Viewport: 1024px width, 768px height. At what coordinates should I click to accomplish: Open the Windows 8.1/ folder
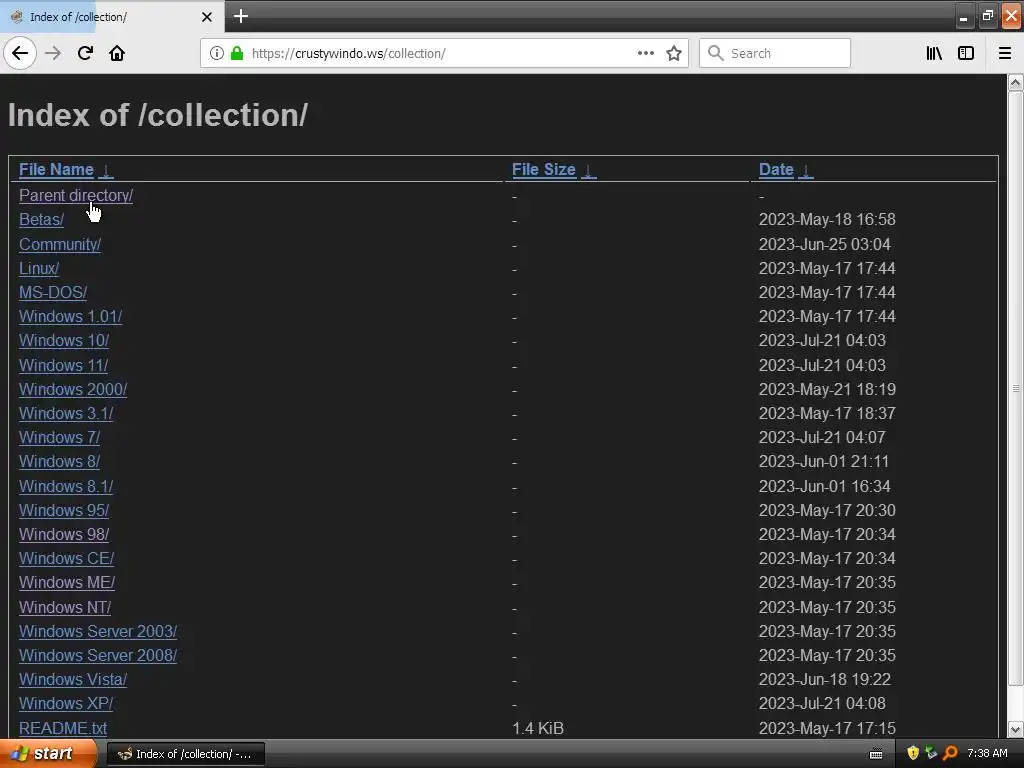66,487
